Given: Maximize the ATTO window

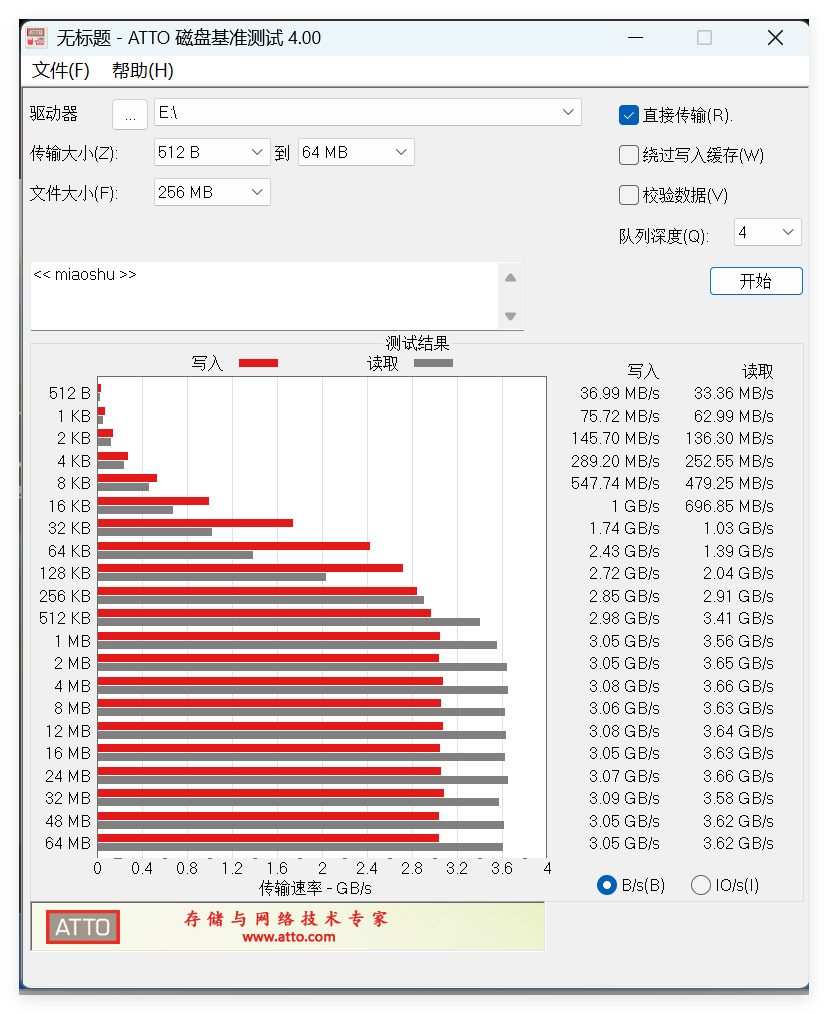Looking at the screenshot, I should coord(704,38).
